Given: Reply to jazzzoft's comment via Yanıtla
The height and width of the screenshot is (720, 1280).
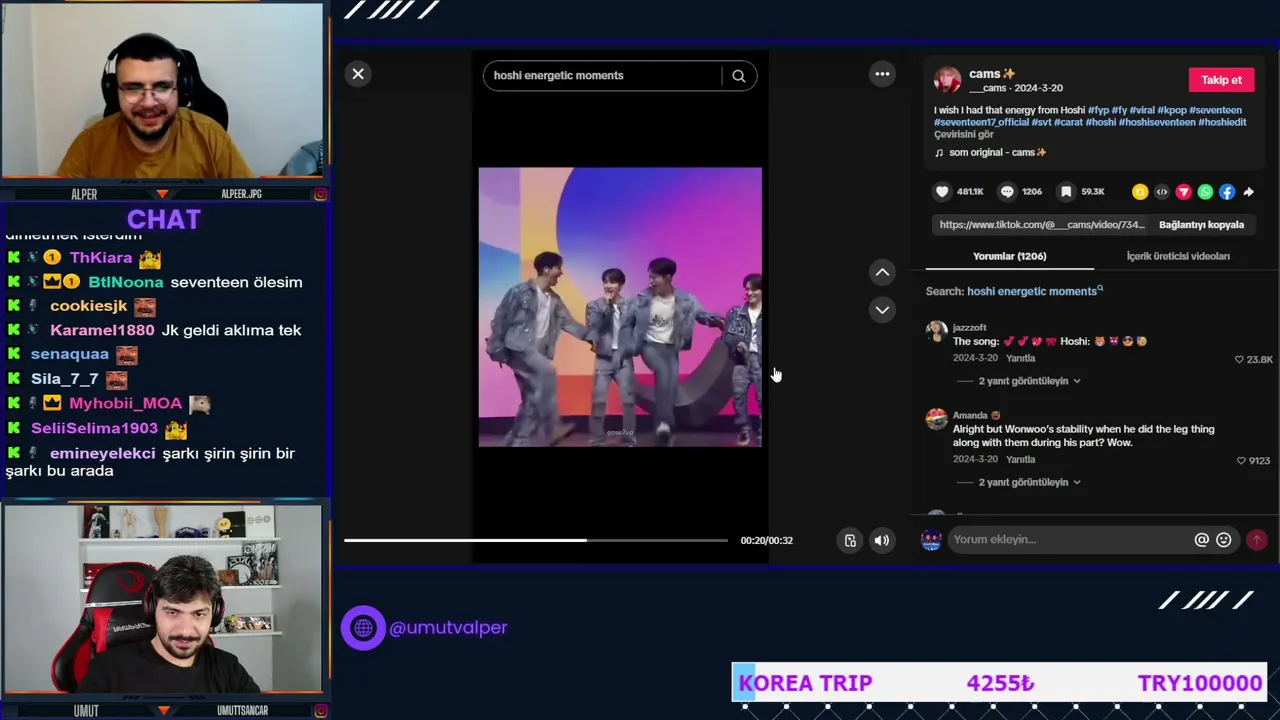Looking at the screenshot, I should click(1020, 358).
